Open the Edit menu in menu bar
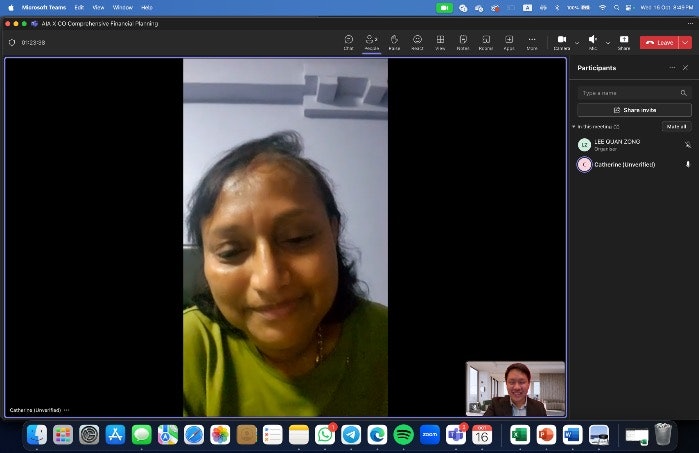The image size is (699, 453). (79, 7)
